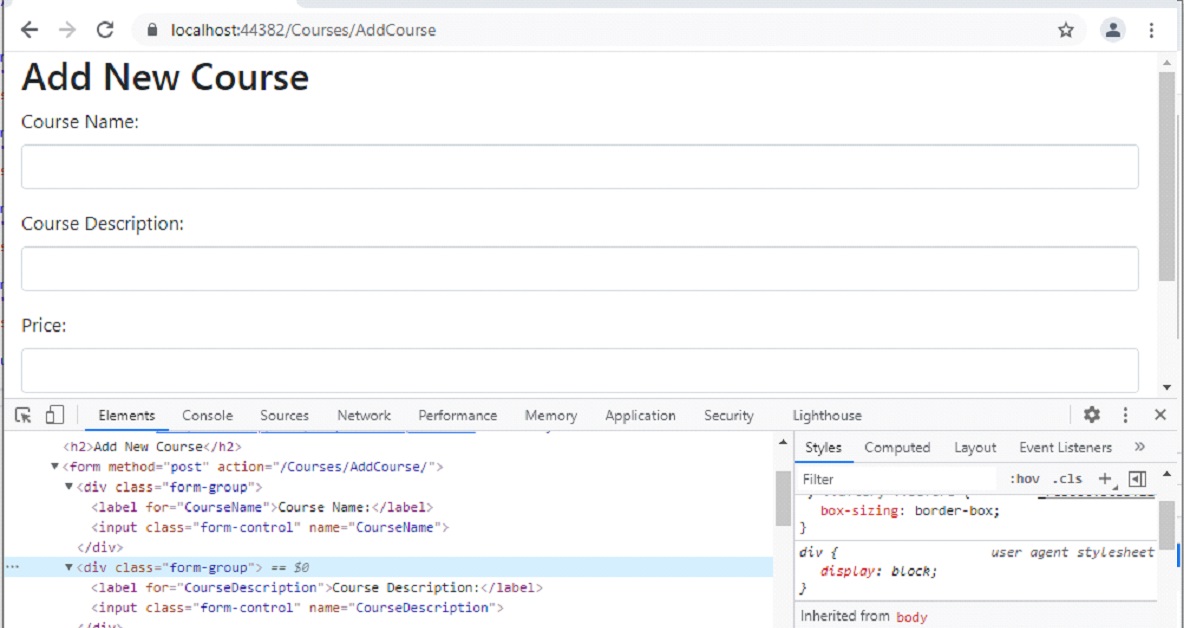Viewport: 1184px width, 628px height.
Task: Select the CourseDescription input DOM node
Action: coord(297,607)
